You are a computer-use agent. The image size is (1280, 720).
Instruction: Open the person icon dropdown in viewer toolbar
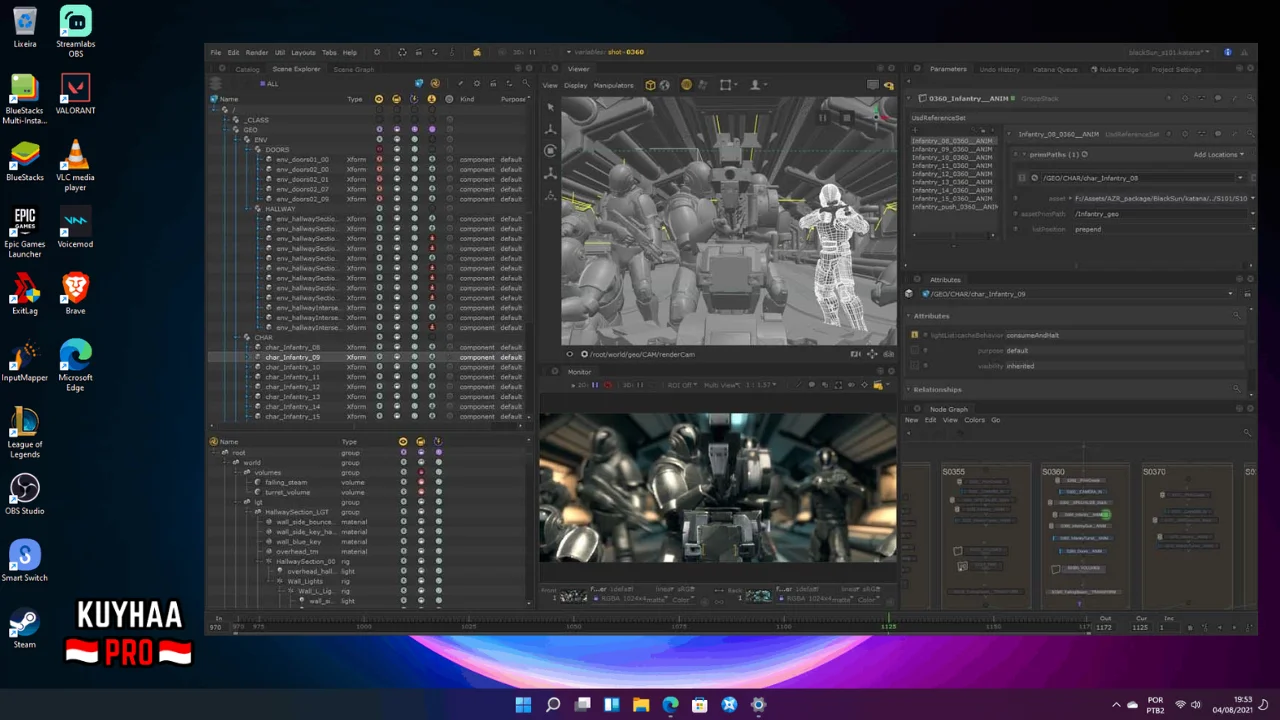point(757,85)
